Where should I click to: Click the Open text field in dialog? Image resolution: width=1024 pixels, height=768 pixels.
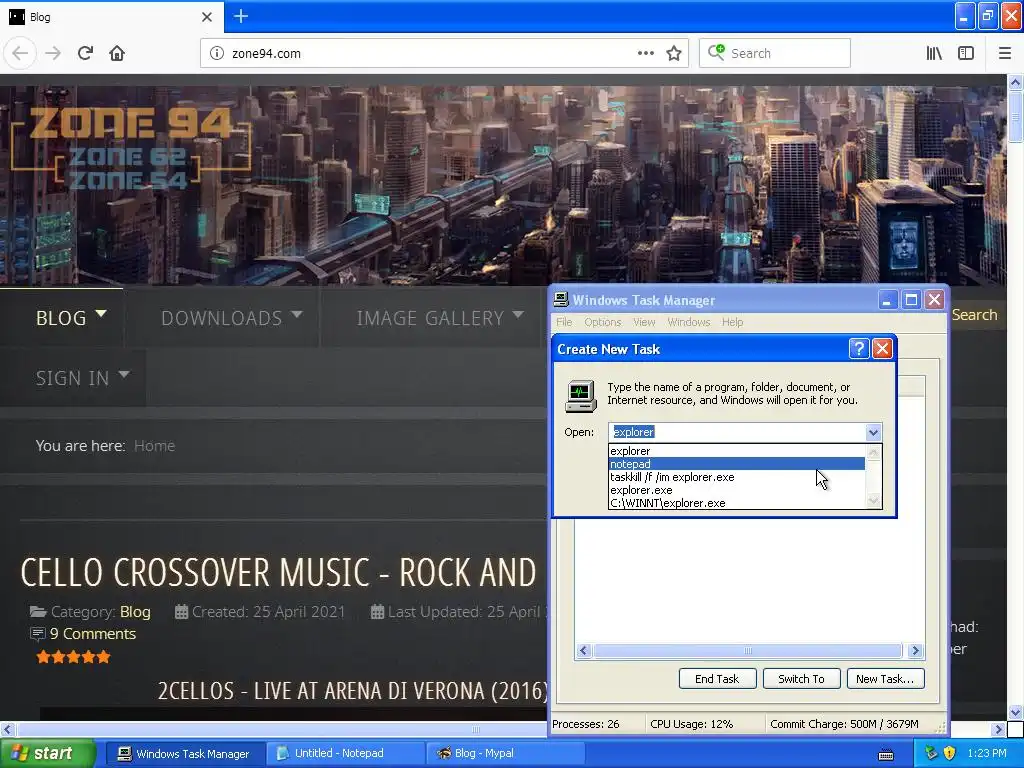tap(737, 432)
